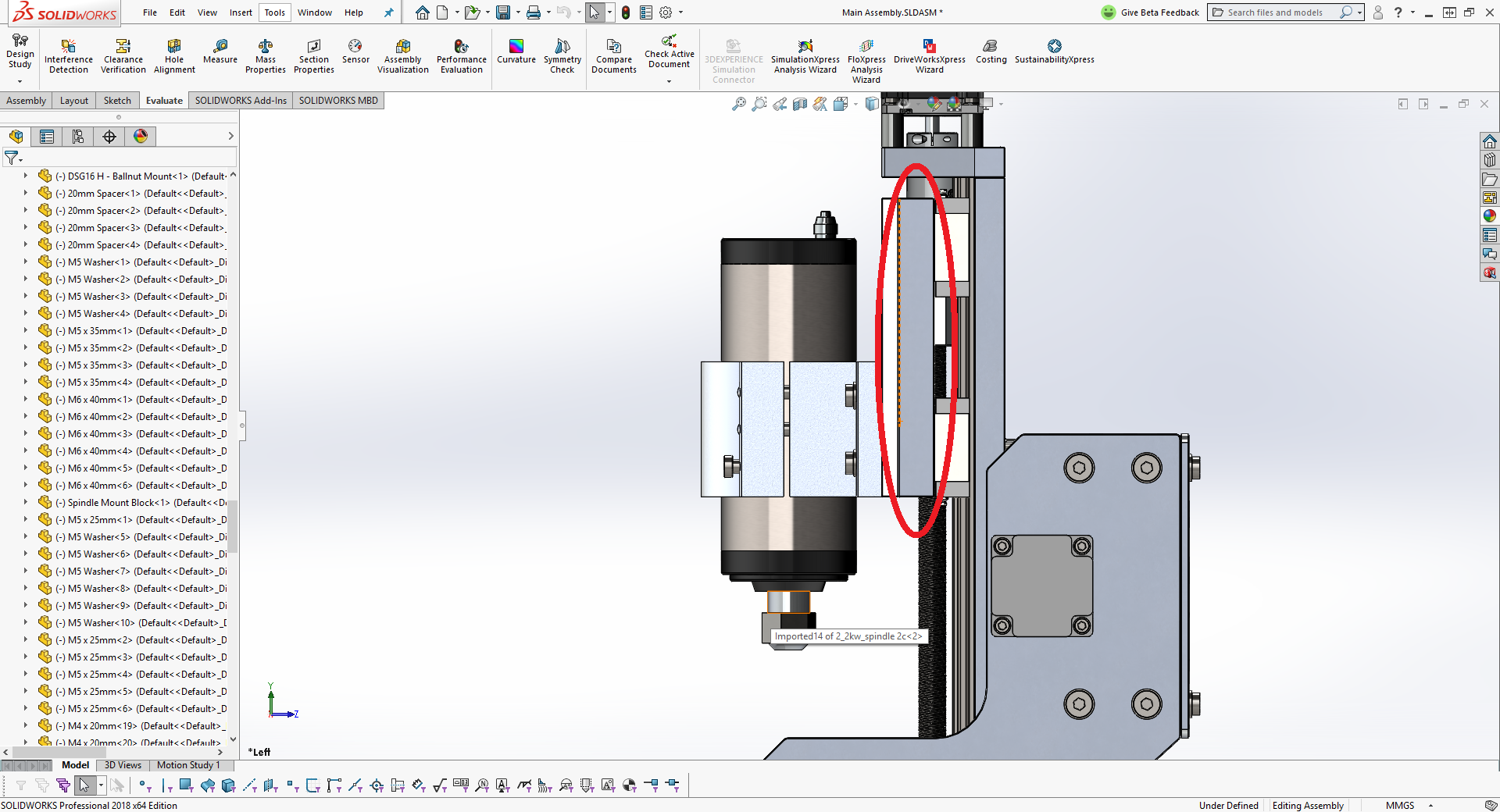1500x812 pixels.
Task: Open the View Orientation dropdown arrow
Action: tap(855, 104)
